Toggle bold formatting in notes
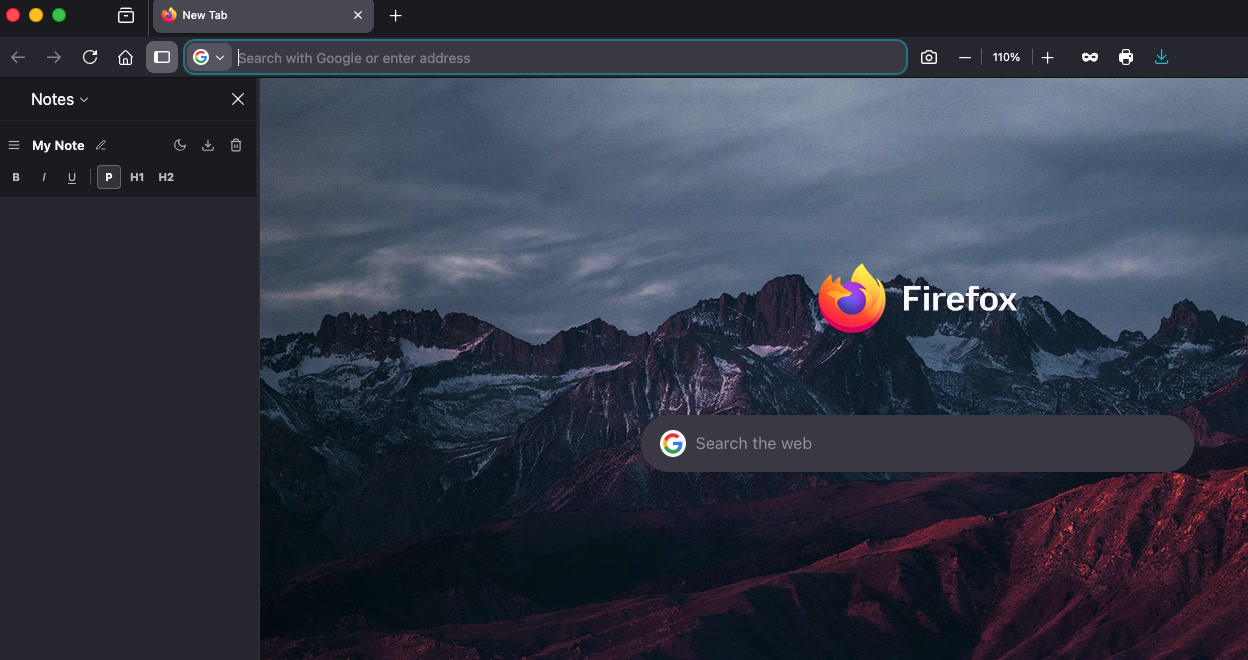Image resolution: width=1248 pixels, height=660 pixels. pyautogui.click(x=16, y=177)
